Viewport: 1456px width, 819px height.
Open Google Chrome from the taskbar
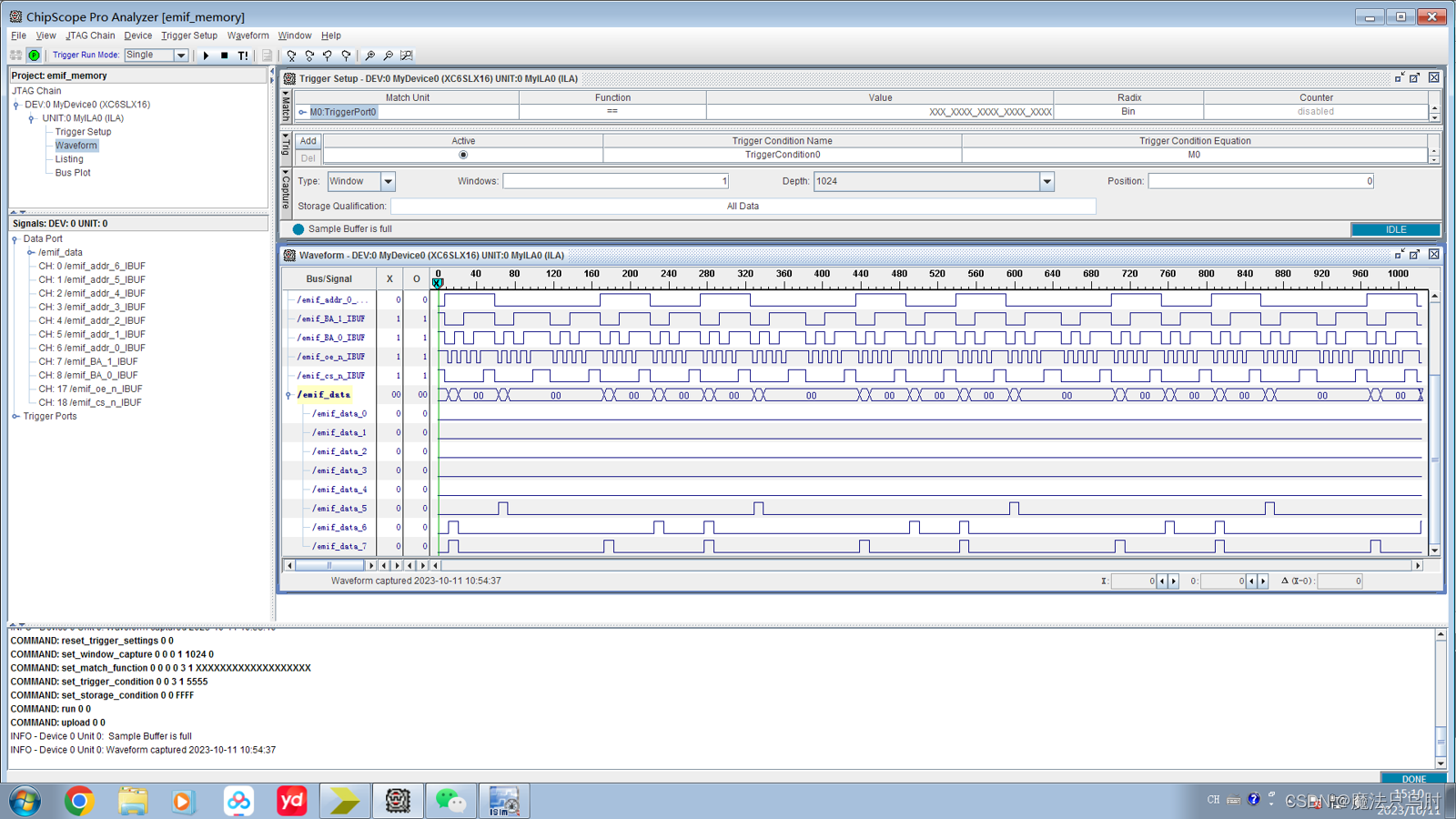click(79, 801)
